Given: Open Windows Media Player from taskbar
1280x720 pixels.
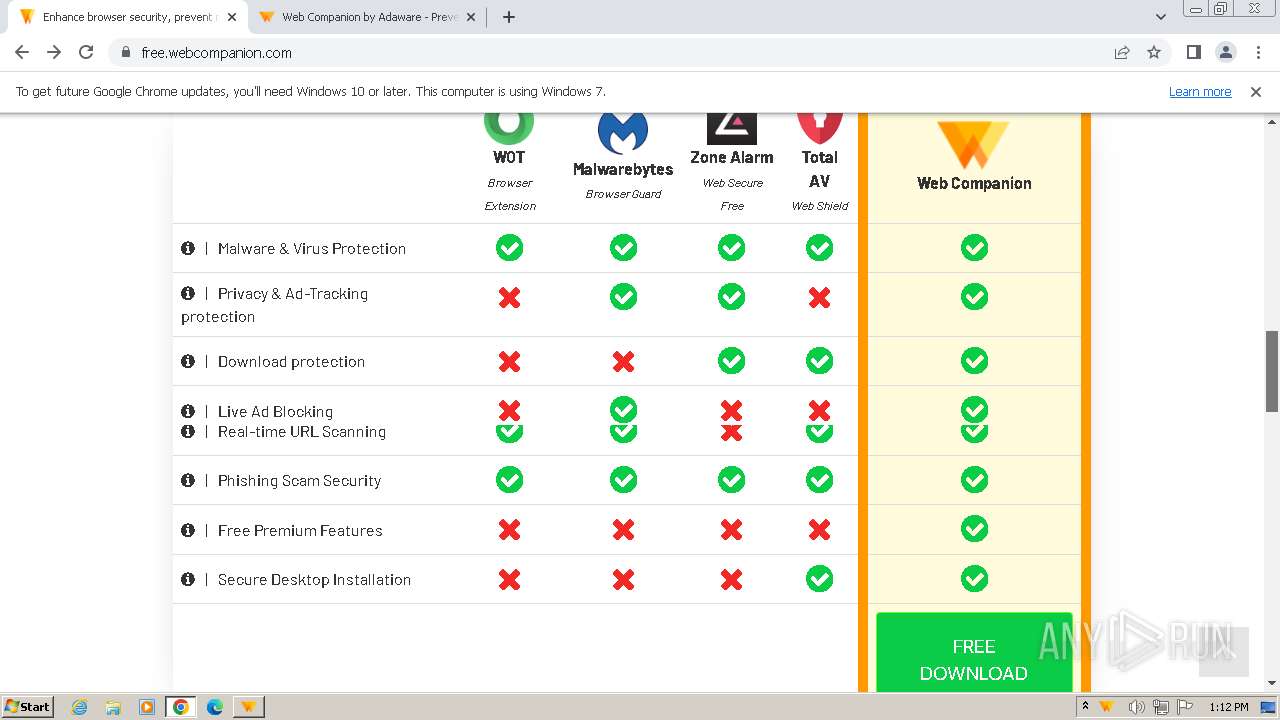Looking at the screenshot, I should tap(147, 706).
